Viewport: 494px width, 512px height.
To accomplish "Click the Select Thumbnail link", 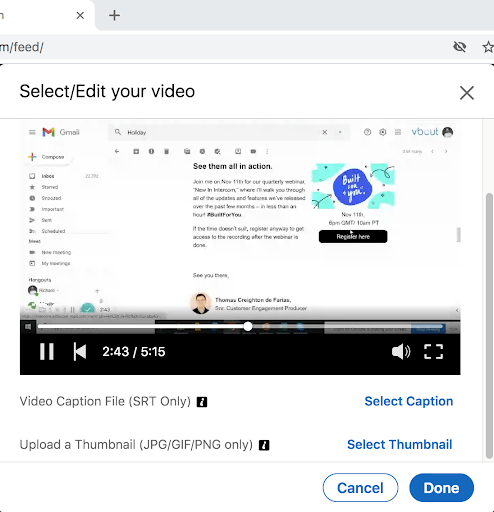I will pyautogui.click(x=400, y=445).
